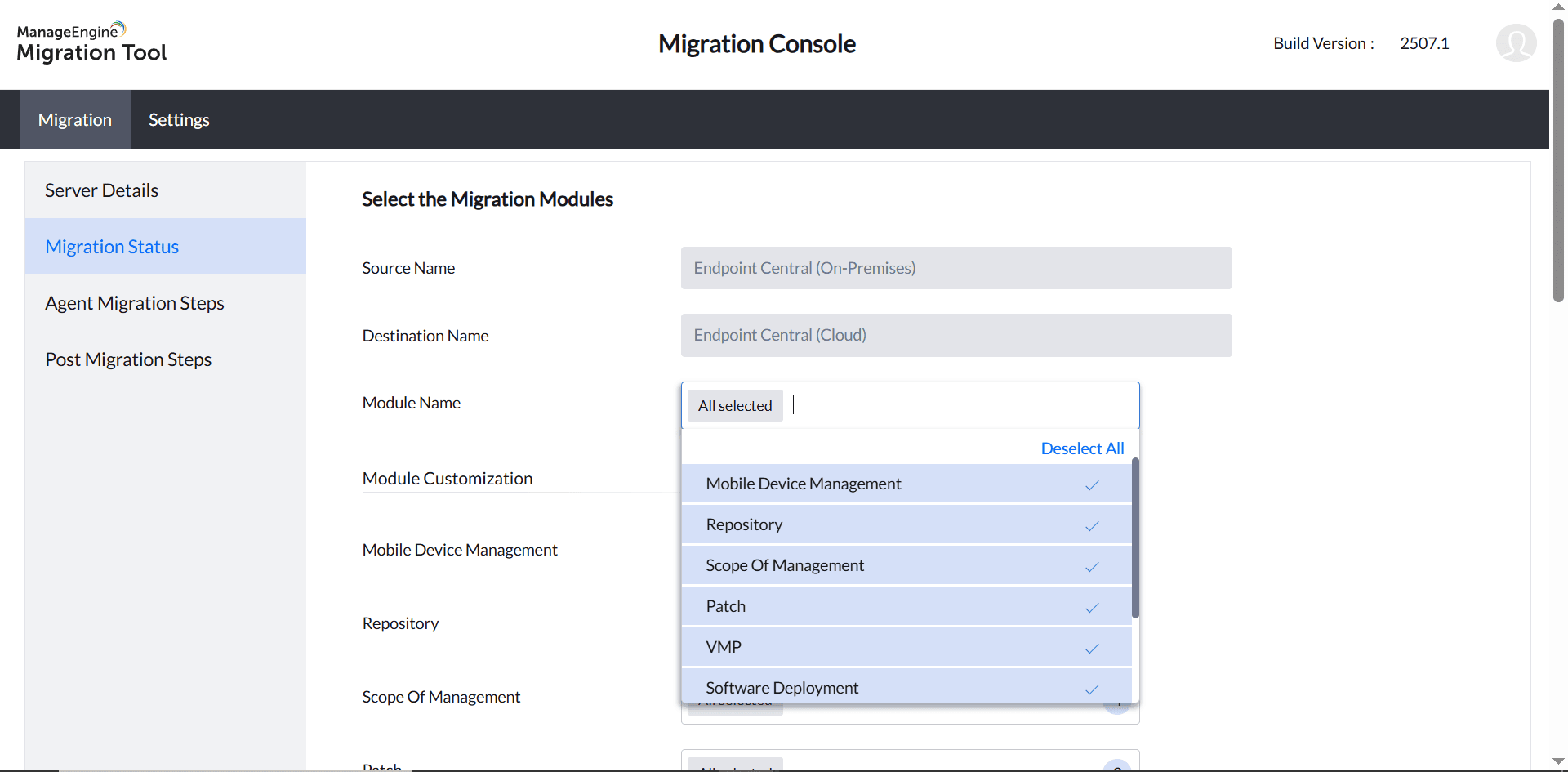Click the page scrollbar down arrow
The image size is (1568, 772).
pos(1558,762)
